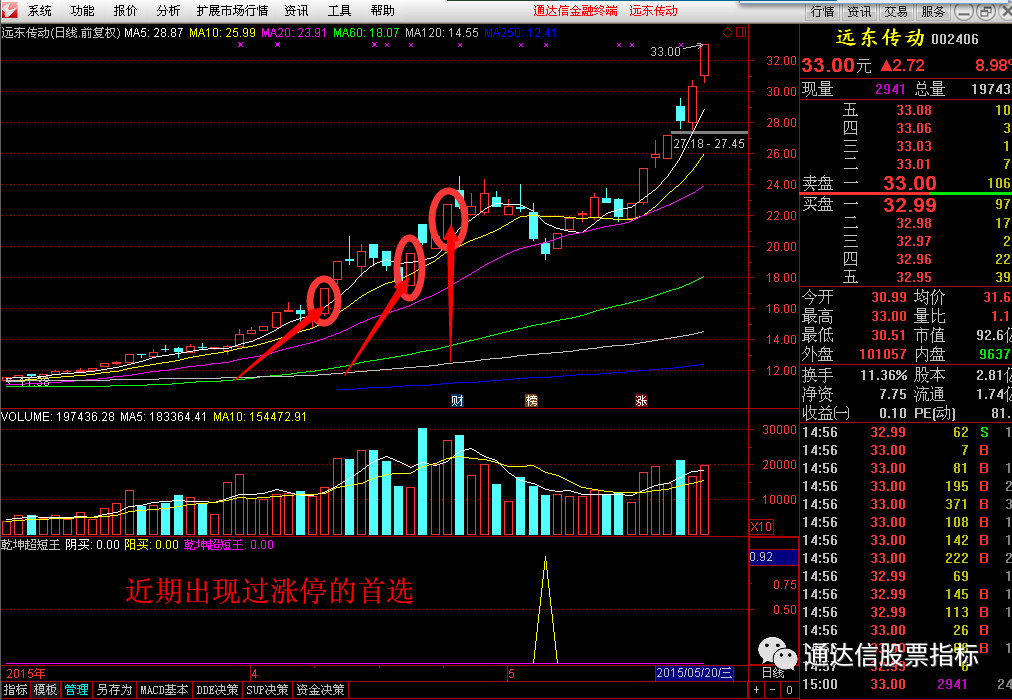Click the 涨 info marker on the chart
The height and width of the screenshot is (700, 1012).
[x=641, y=401]
